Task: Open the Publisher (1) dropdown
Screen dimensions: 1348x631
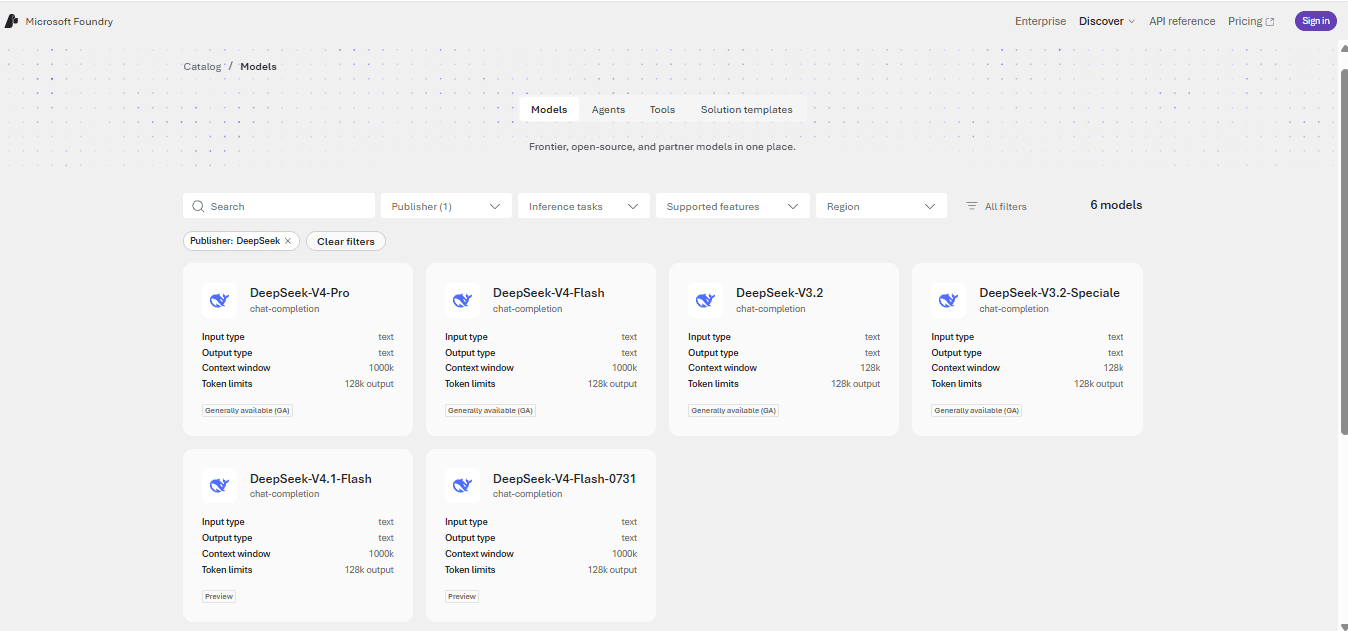Action: pyautogui.click(x=446, y=206)
